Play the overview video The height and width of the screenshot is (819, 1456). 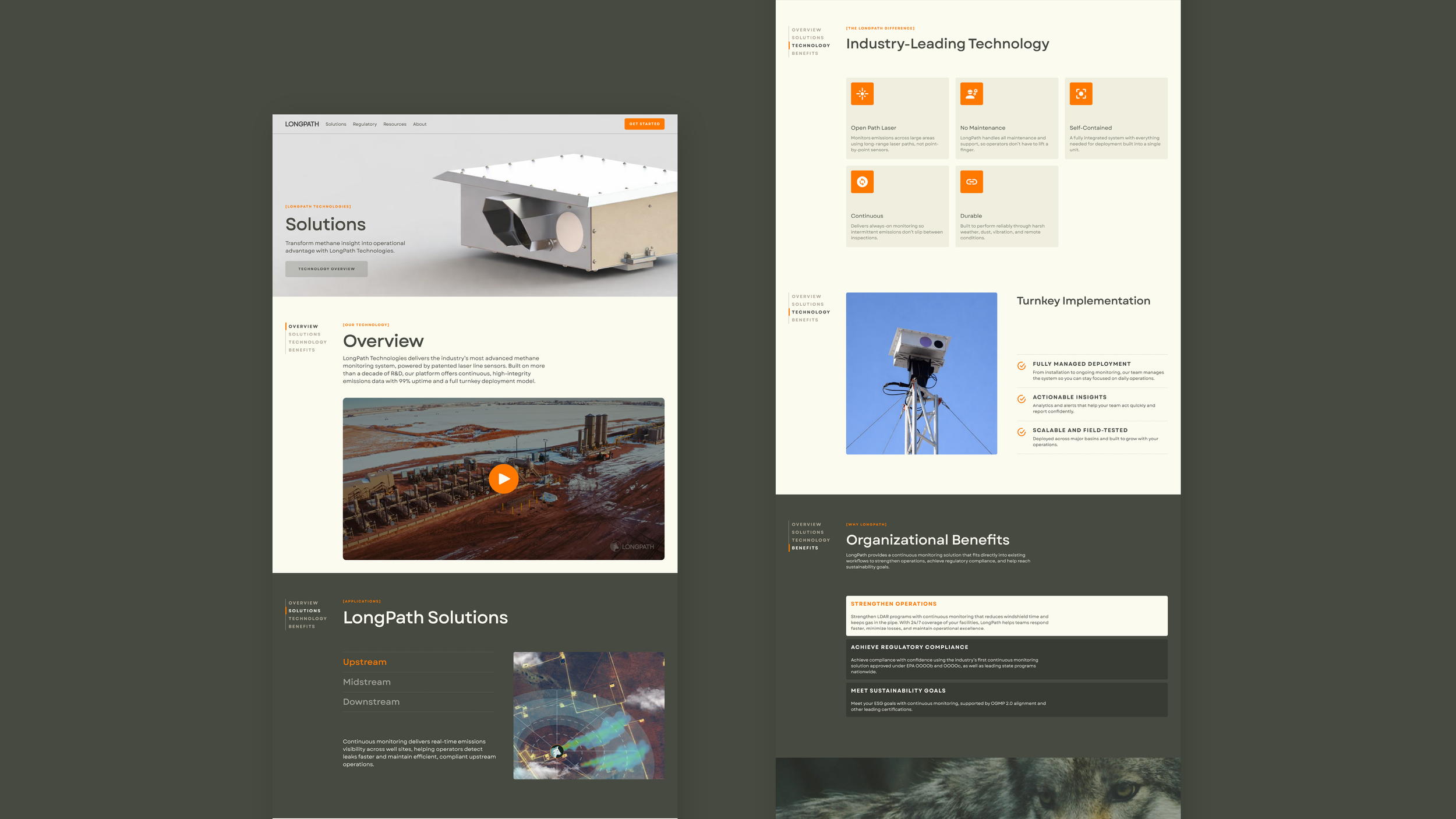503,479
